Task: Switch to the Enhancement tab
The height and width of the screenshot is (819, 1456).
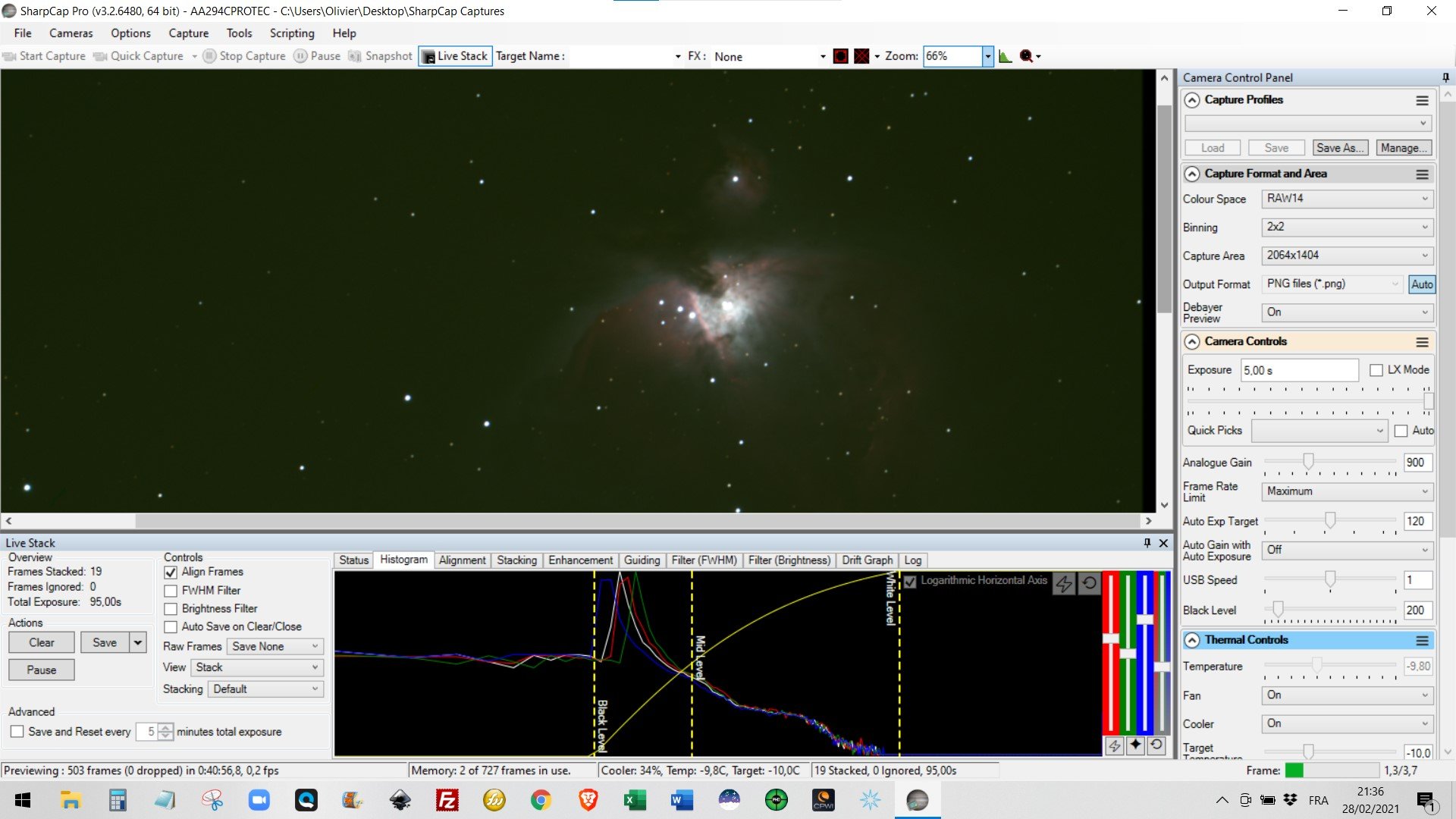Action: 580,560
